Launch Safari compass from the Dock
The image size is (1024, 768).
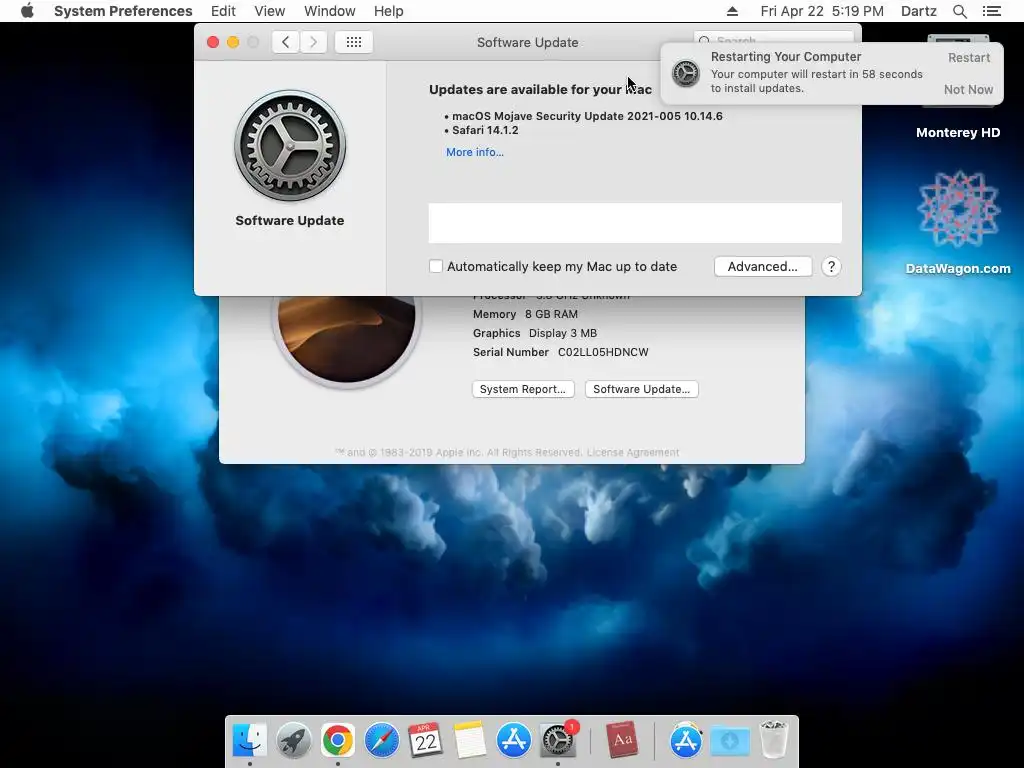tap(381, 740)
